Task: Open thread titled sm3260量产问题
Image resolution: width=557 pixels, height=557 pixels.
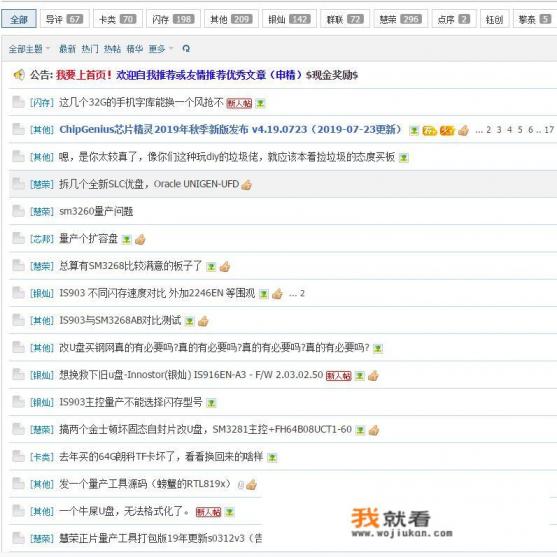Action: pos(96,211)
